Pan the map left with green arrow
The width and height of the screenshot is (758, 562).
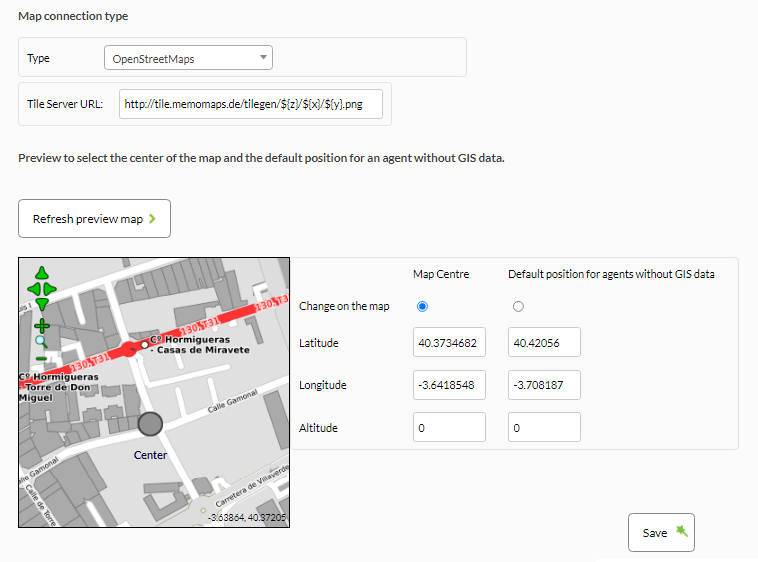[34, 289]
